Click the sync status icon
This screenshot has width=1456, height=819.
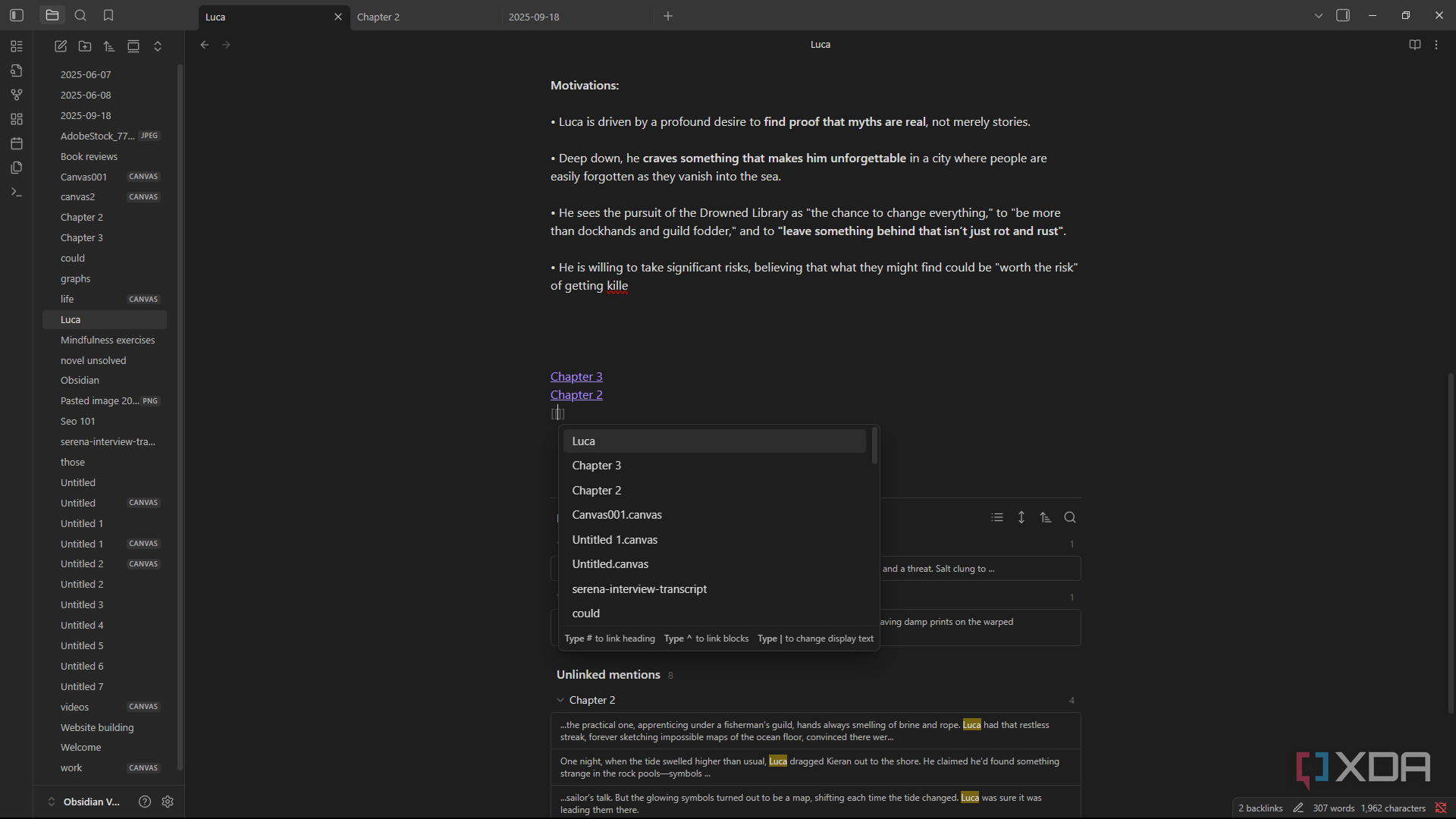tap(1441, 808)
